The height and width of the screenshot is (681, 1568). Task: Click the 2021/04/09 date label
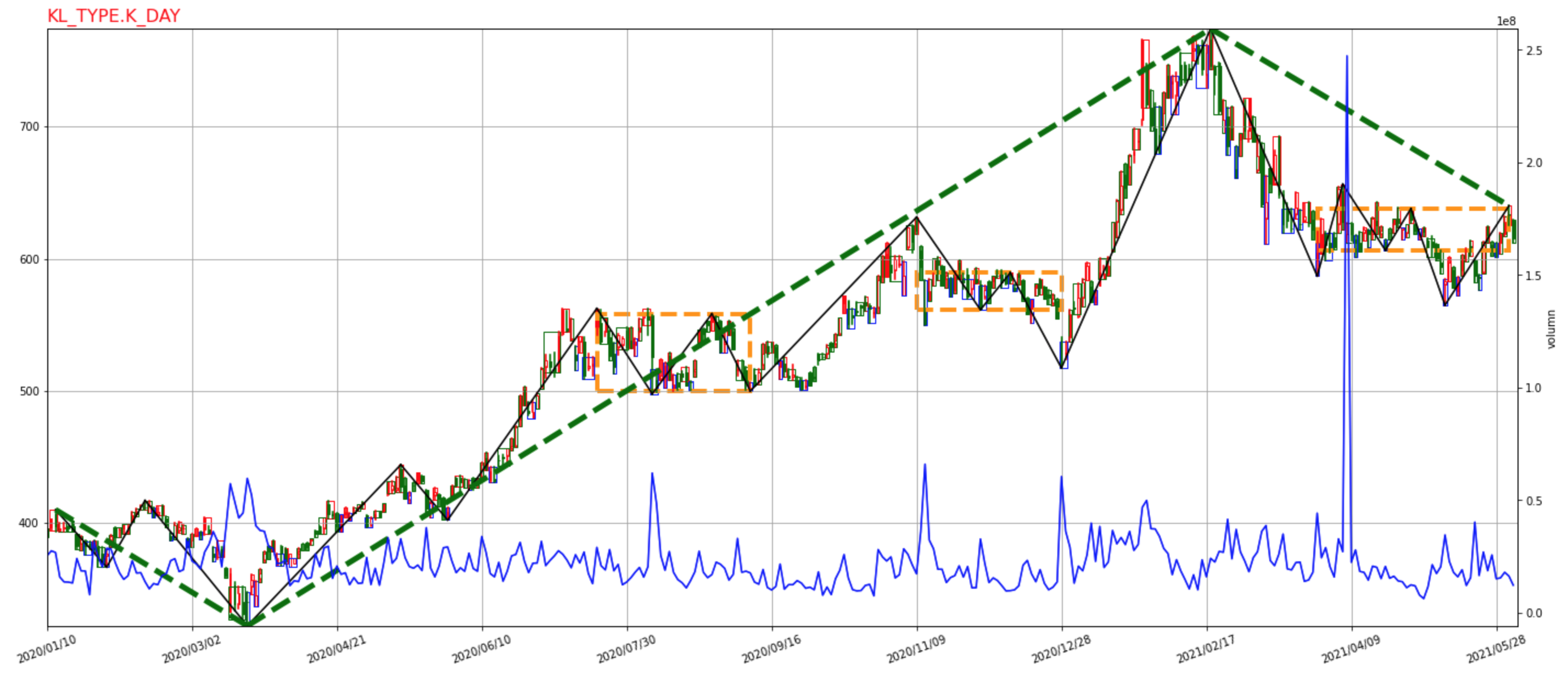click(1350, 649)
